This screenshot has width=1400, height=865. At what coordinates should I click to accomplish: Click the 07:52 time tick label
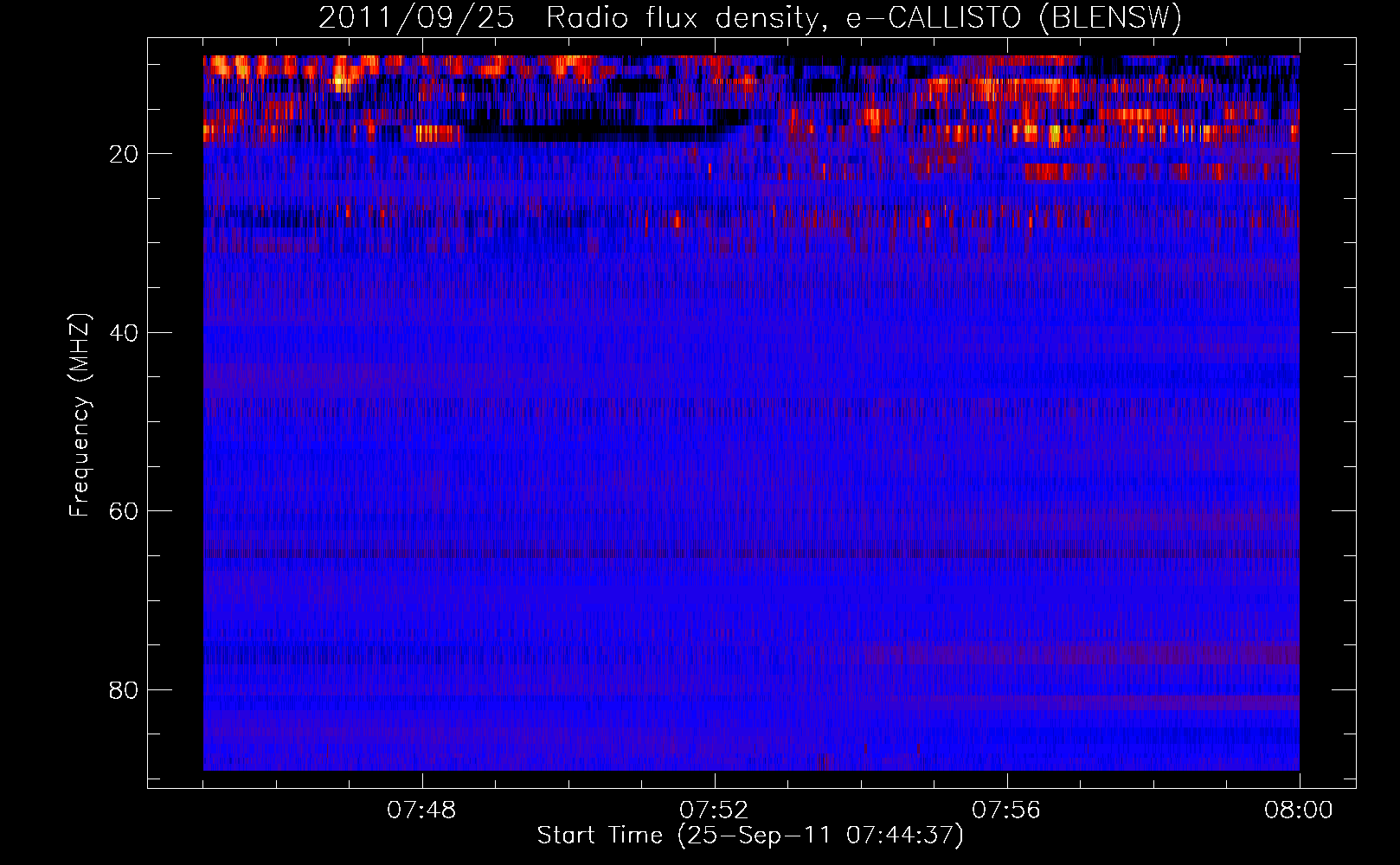tap(714, 811)
